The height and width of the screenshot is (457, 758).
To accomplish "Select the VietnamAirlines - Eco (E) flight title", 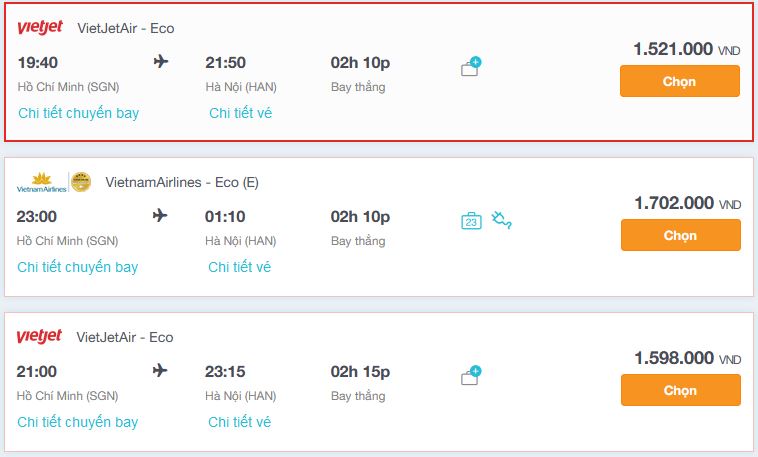I will click(182, 182).
